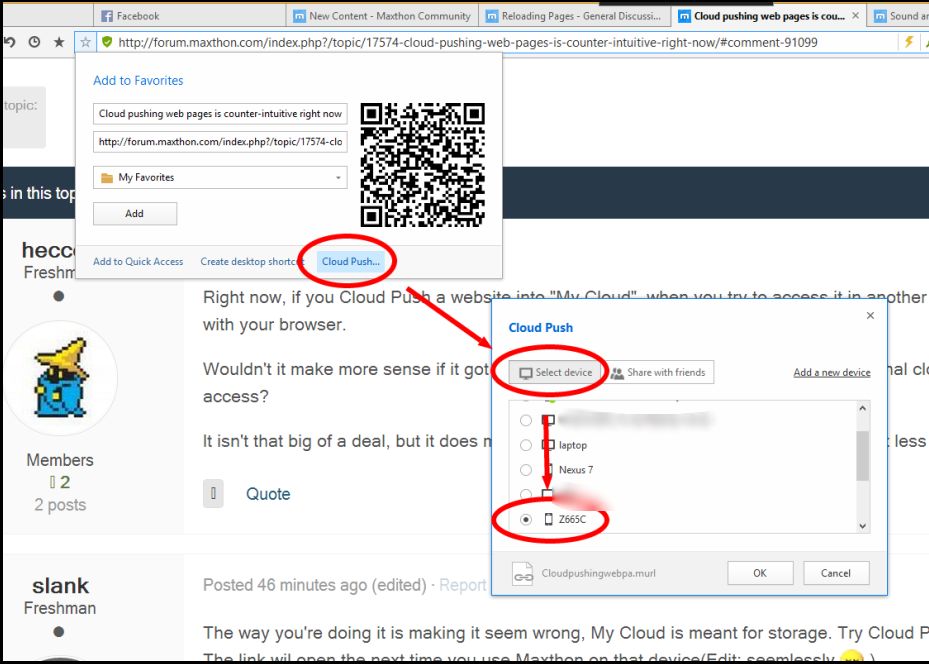The height and width of the screenshot is (664, 929).
Task: Click the device list scroll up arrow
Action: [x=863, y=408]
